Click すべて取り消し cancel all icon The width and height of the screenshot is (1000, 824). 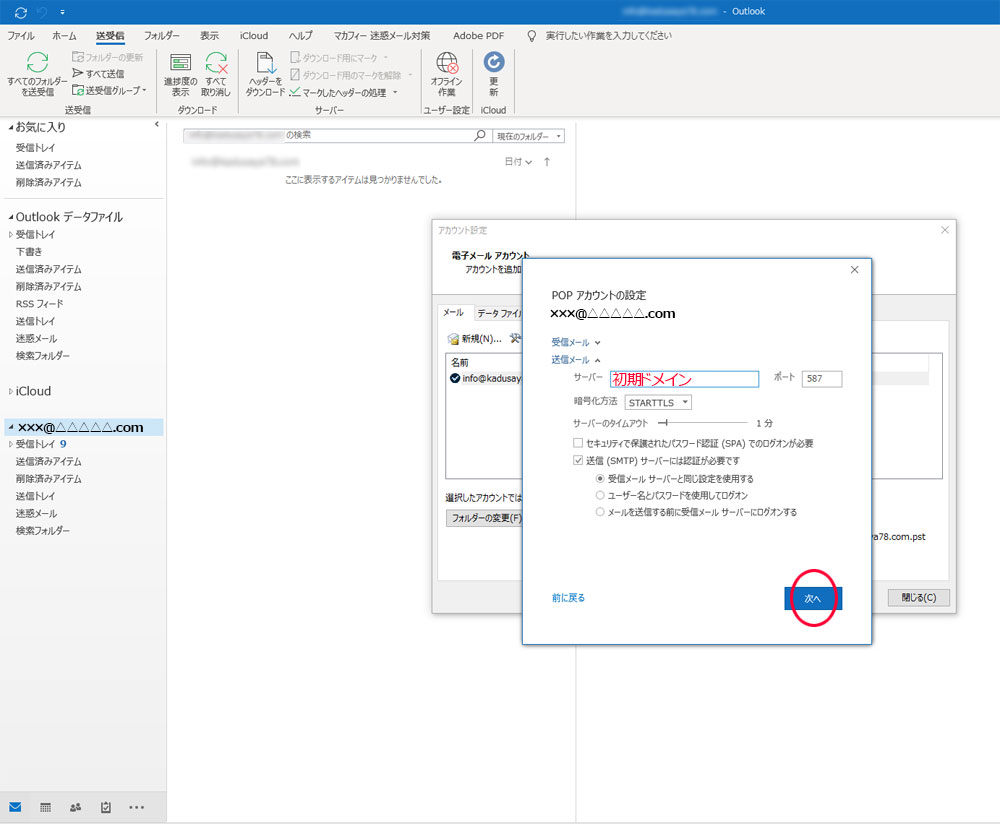coord(216,63)
